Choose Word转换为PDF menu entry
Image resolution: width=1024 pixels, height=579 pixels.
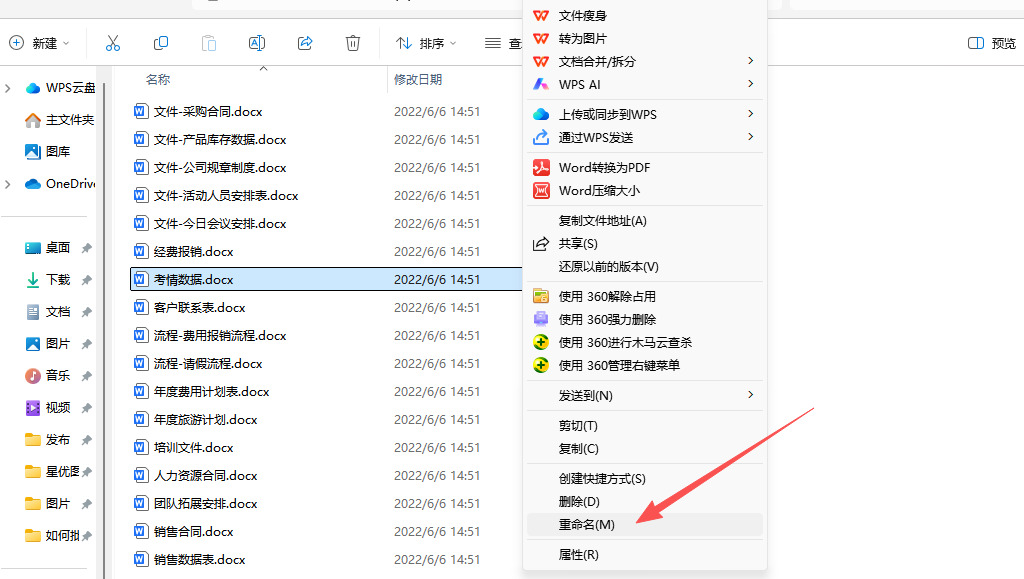(645, 168)
